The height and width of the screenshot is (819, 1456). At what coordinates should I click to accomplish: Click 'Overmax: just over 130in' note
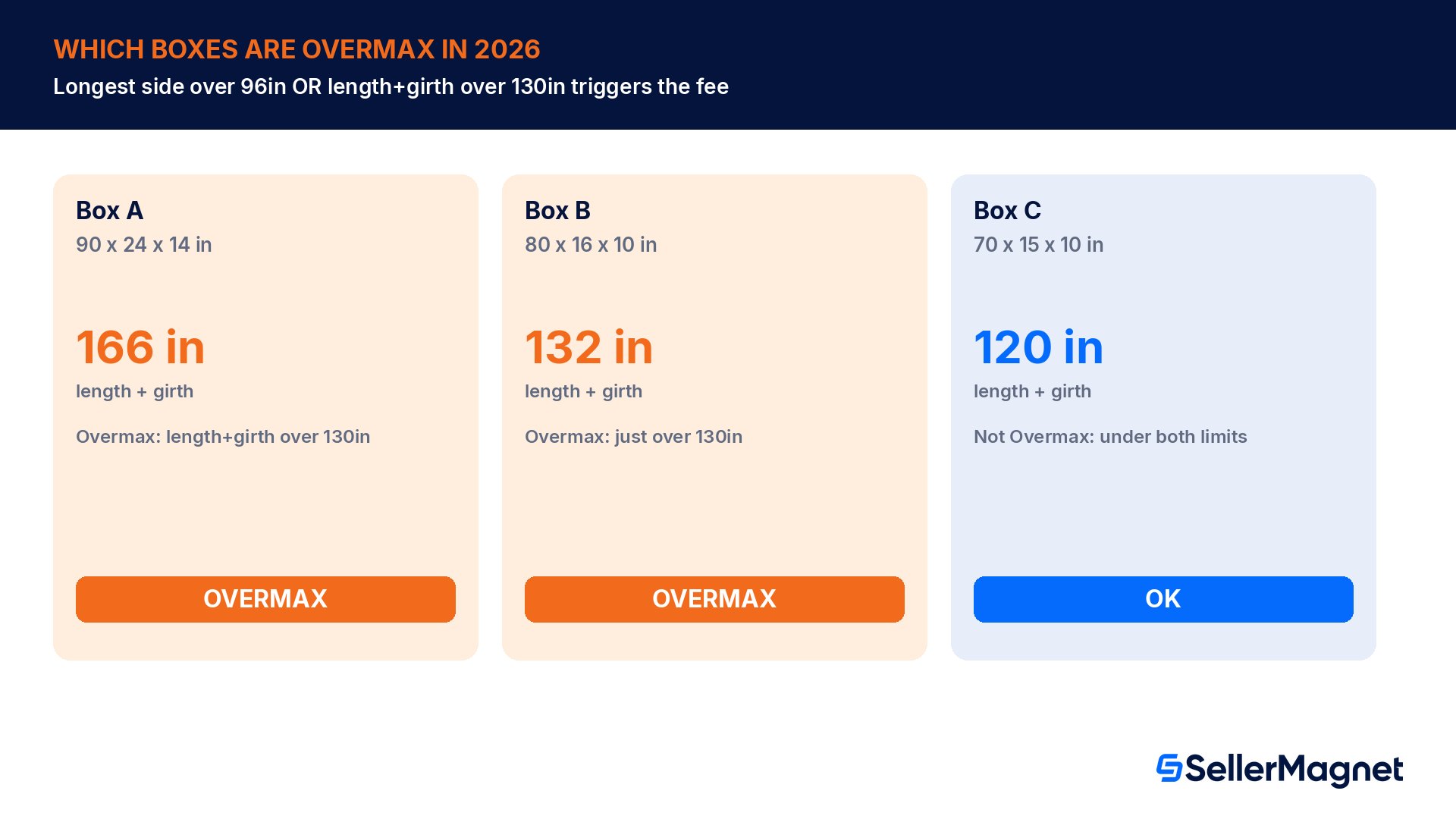pos(633,437)
